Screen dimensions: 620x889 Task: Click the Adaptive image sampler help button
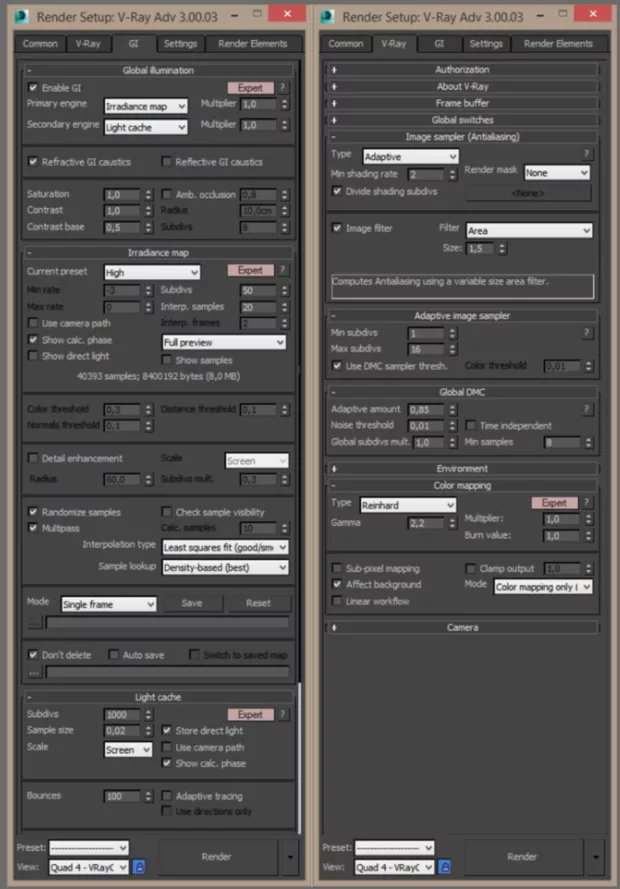(x=587, y=333)
